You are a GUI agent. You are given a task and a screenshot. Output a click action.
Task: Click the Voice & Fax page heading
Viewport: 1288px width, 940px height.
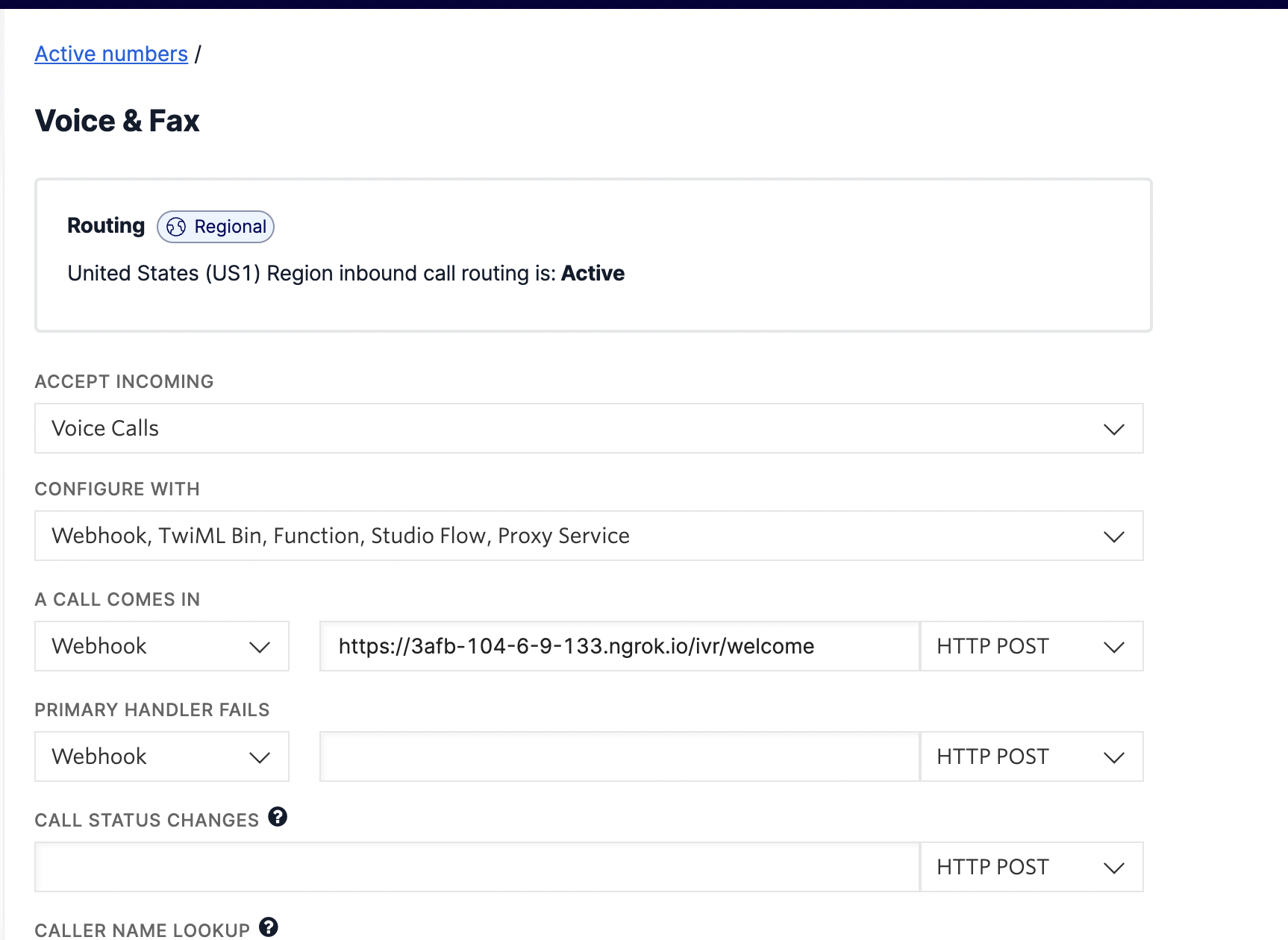click(117, 121)
